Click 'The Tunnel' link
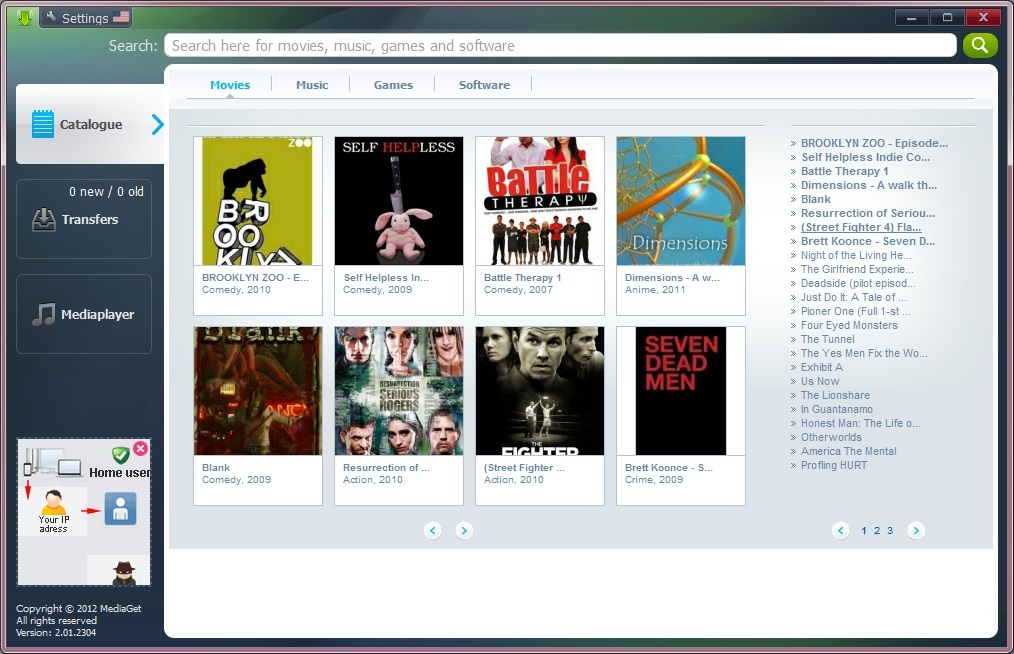The image size is (1014, 654). [827, 339]
